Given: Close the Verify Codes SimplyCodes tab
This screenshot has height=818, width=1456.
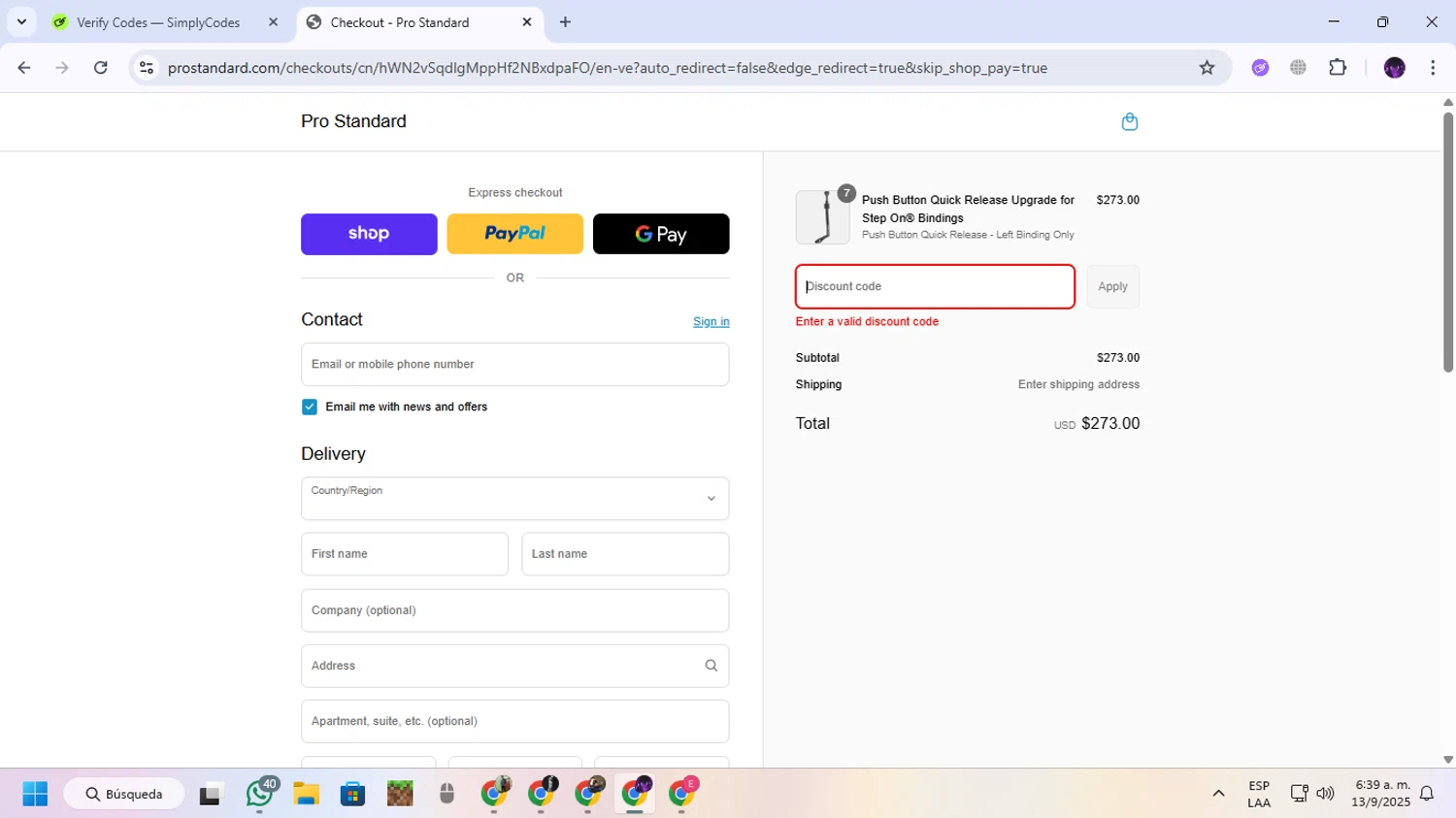Looking at the screenshot, I should point(273,22).
